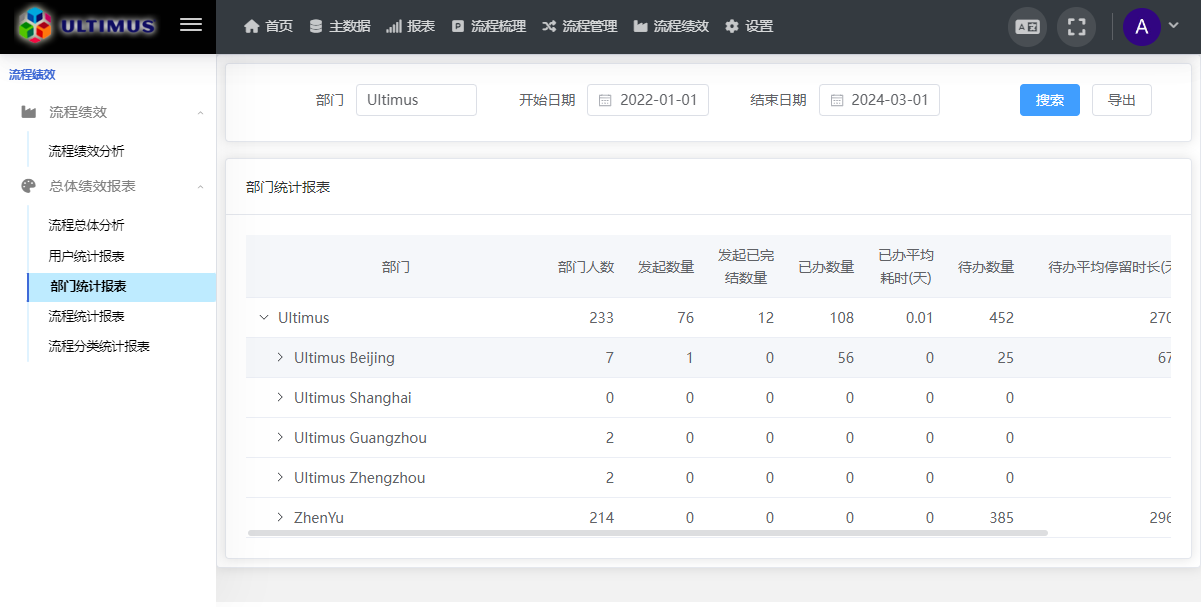The width and height of the screenshot is (1201, 607).
Task: Click value 385 in ZhenYu row
Action: tap(1001, 518)
